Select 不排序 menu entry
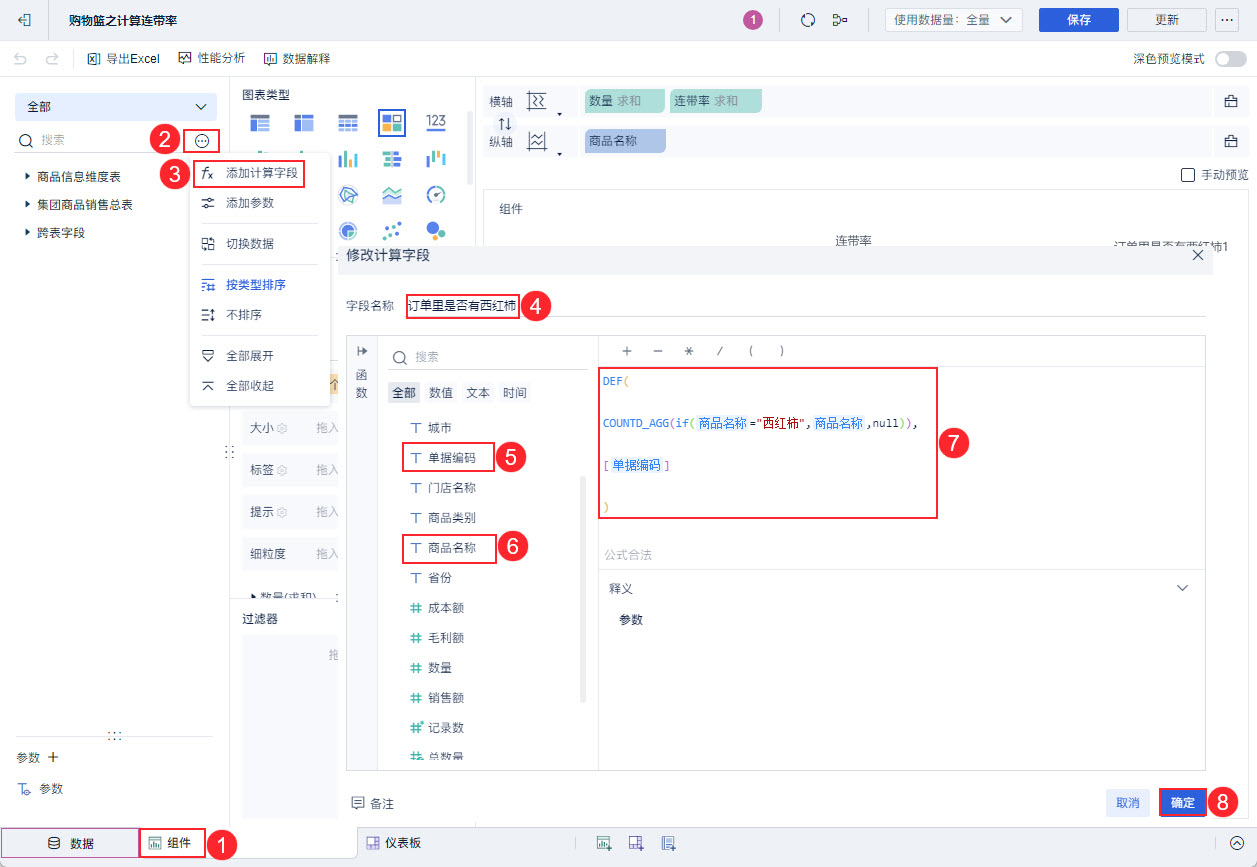The height and width of the screenshot is (867, 1257). [259, 315]
